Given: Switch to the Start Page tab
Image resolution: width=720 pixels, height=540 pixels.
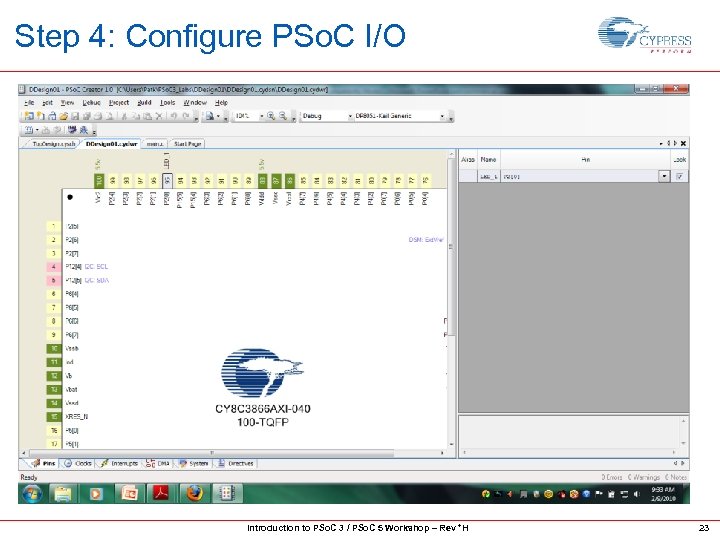Looking at the screenshot, I should coord(187,144).
